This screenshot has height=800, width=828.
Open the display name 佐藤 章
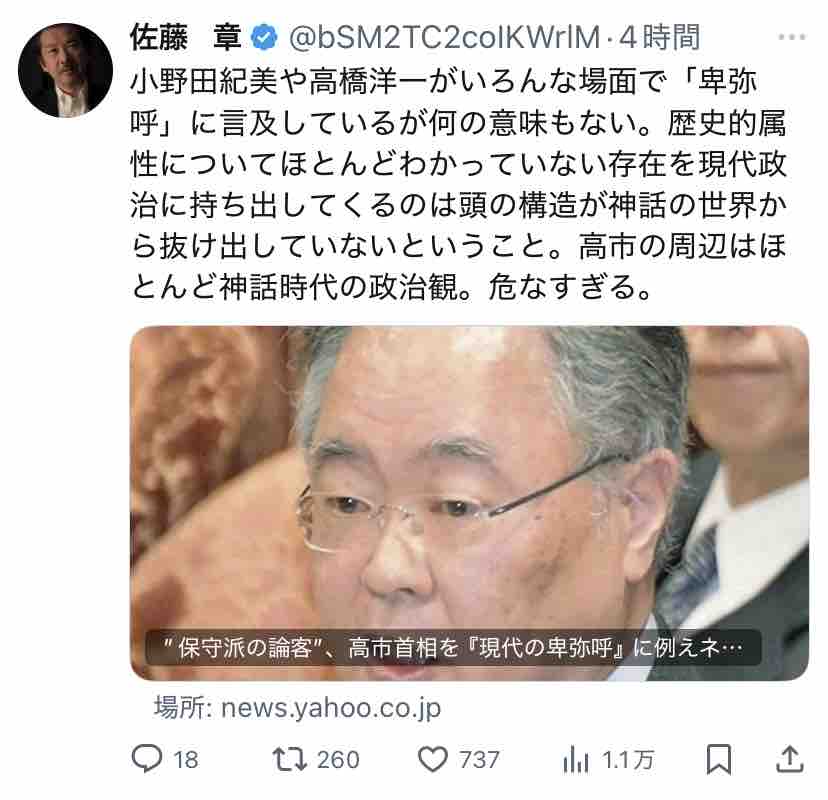186,38
